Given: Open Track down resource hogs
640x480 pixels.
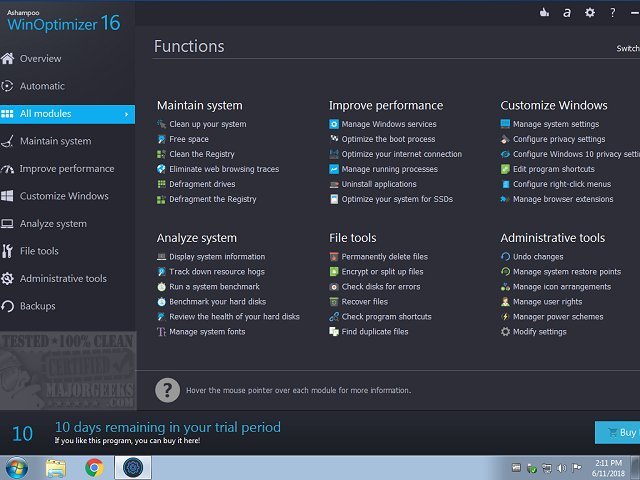Looking at the screenshot, I should click(x=217, y=272).
